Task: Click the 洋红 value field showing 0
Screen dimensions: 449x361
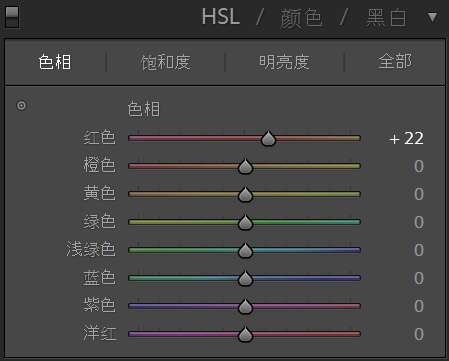Action: pyautogui.click(x=419, y=334)
